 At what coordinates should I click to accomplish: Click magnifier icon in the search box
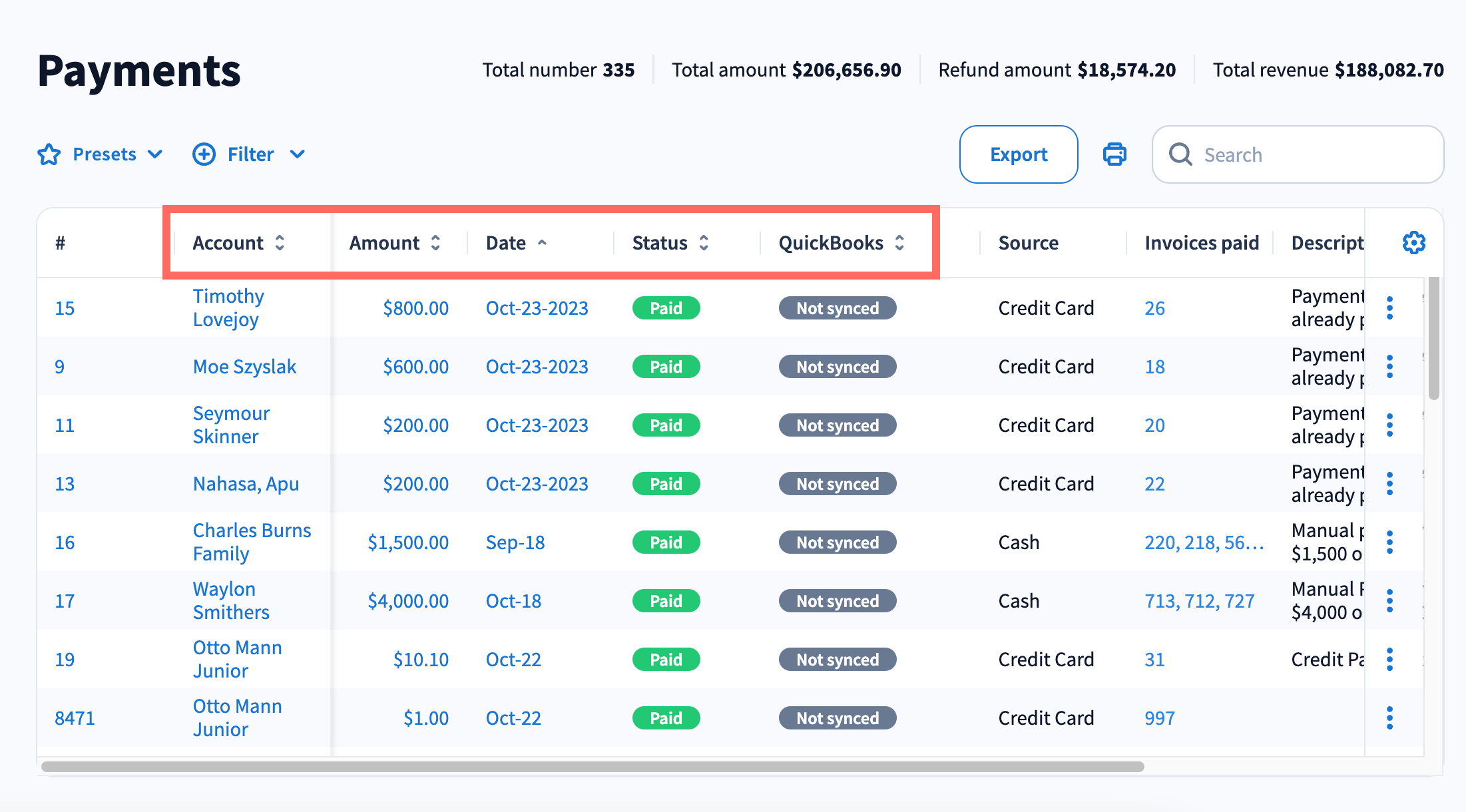1180,154
